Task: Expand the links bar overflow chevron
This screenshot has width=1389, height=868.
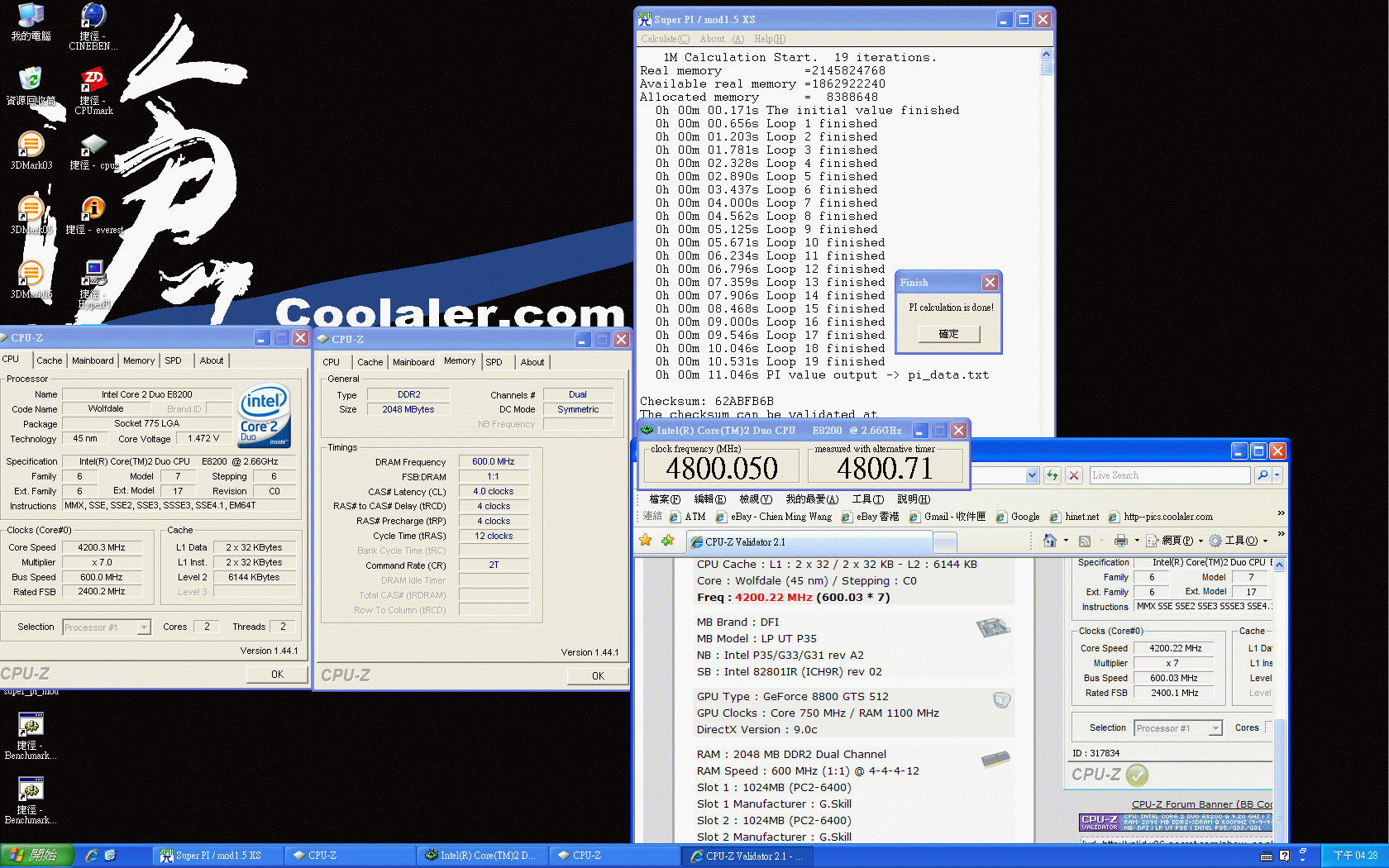Action: pos(1281,513)
